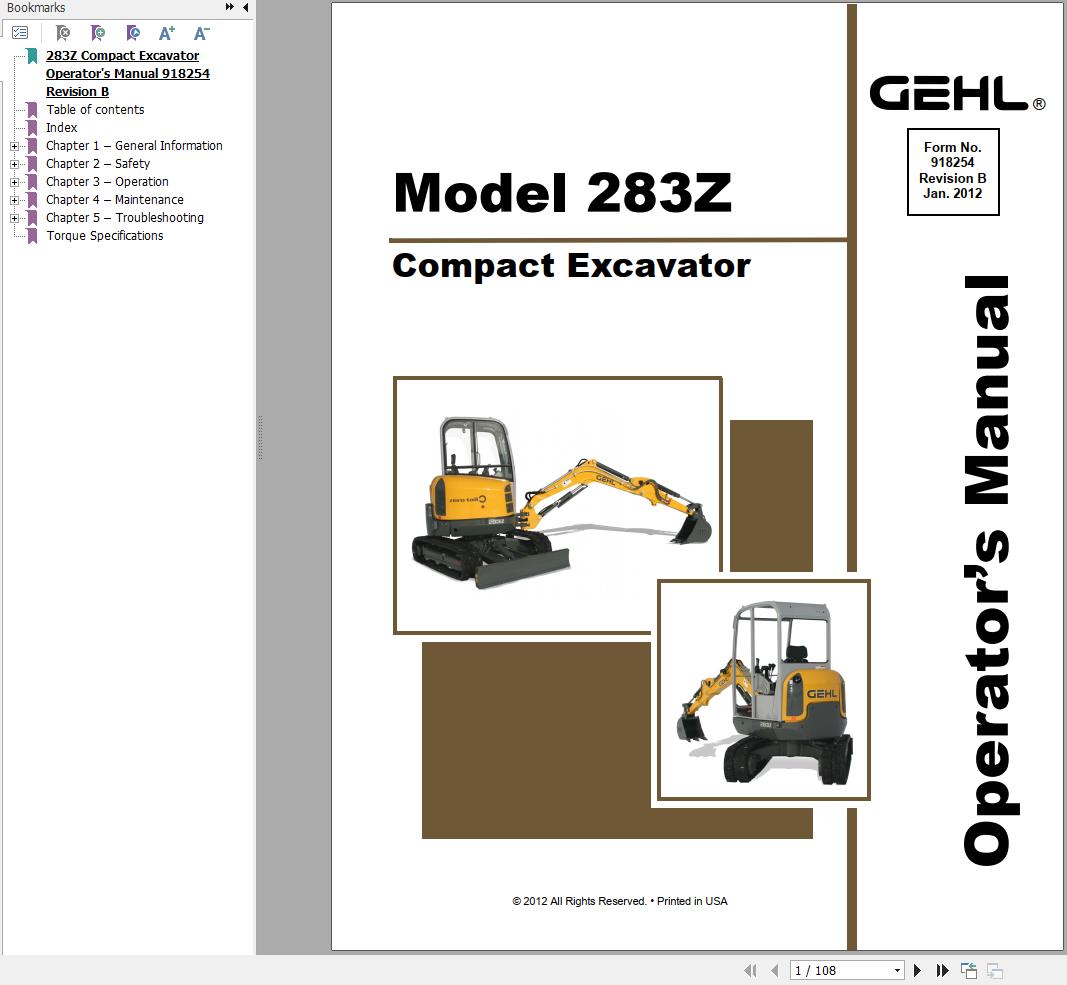Click the double-arrow expand panel icon
1067x985 pixels.
[x=229, y=7]
